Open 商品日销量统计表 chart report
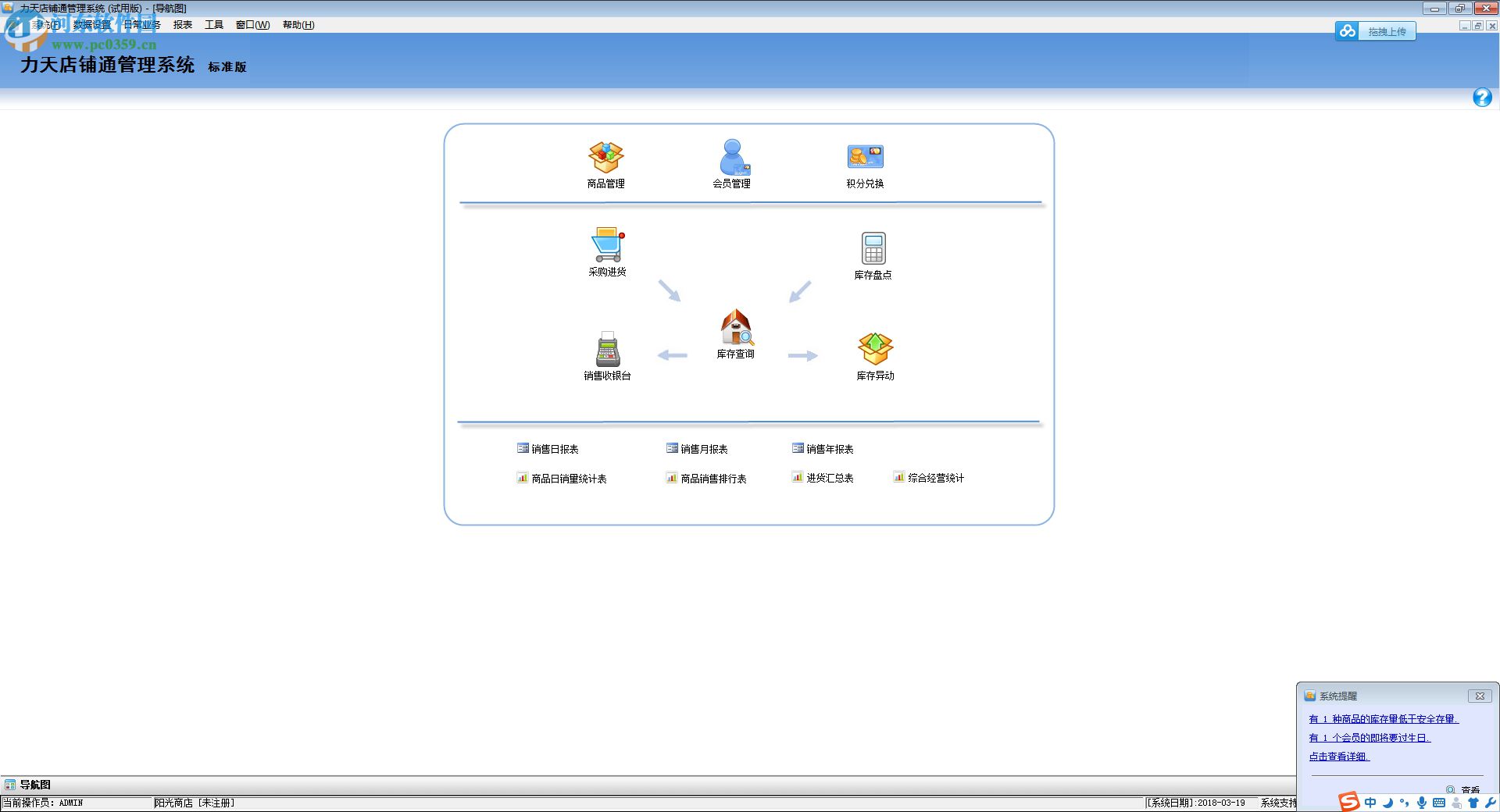This screenshot has height=812, width=1500. coord(562,479)
